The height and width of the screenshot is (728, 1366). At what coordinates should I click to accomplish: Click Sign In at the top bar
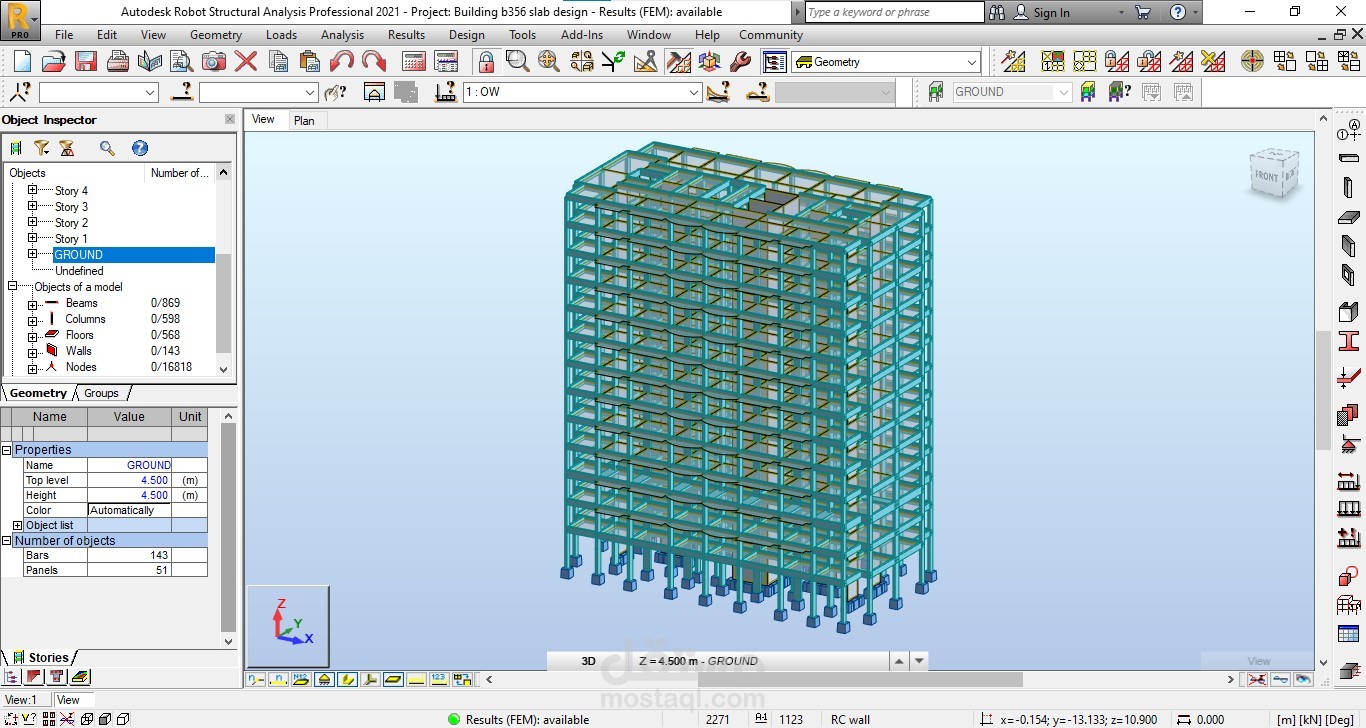[1052, 12]
